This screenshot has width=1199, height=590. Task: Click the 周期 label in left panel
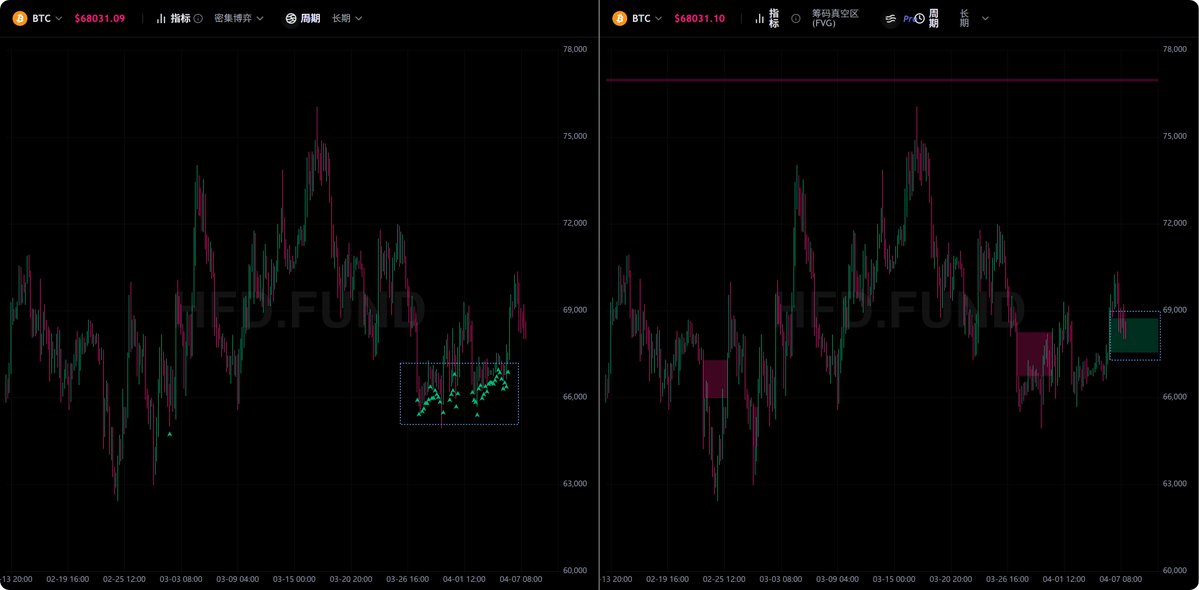pos(310,18)
